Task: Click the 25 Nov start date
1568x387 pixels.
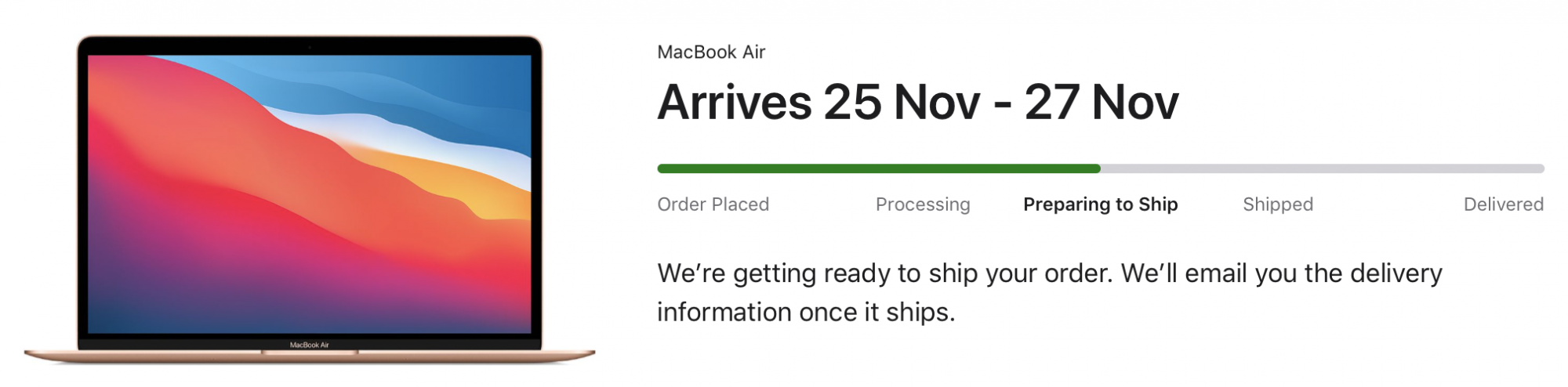Action: coord(902,102)
